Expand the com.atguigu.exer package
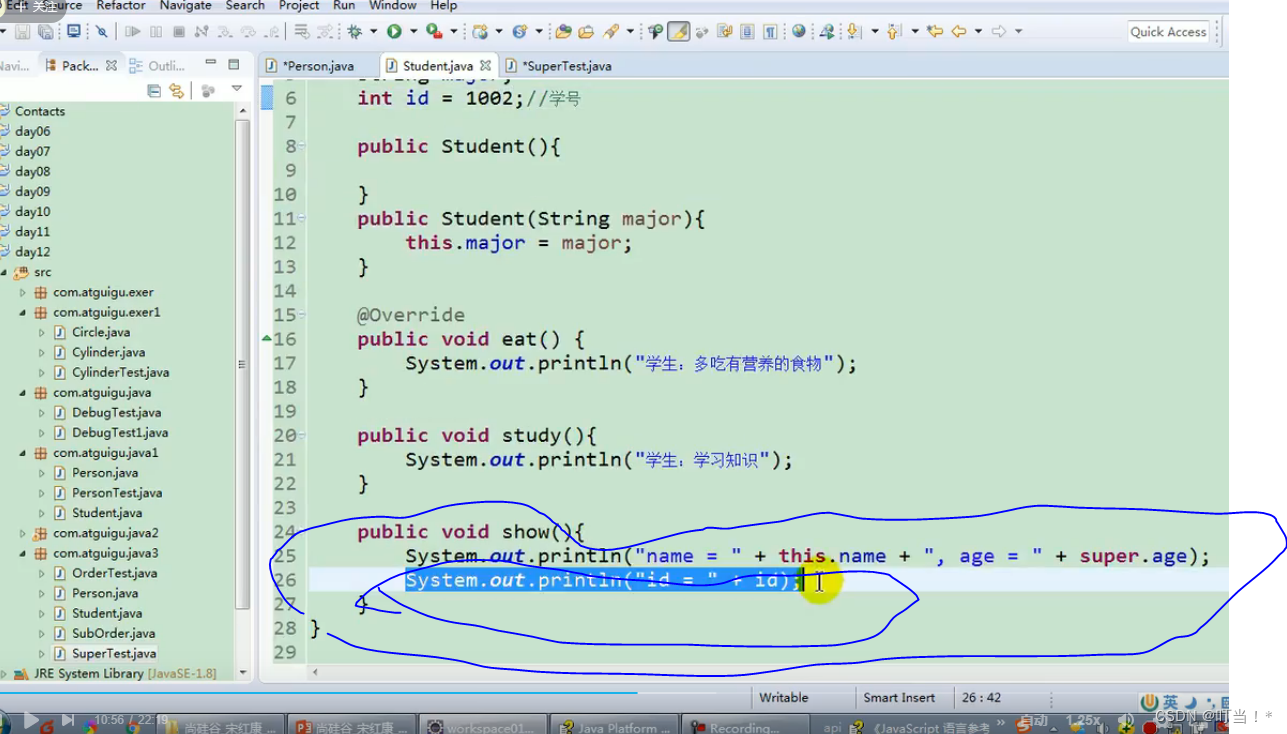Image resolution: width=1287 pixels, height=734 pixels. [23, 292]
